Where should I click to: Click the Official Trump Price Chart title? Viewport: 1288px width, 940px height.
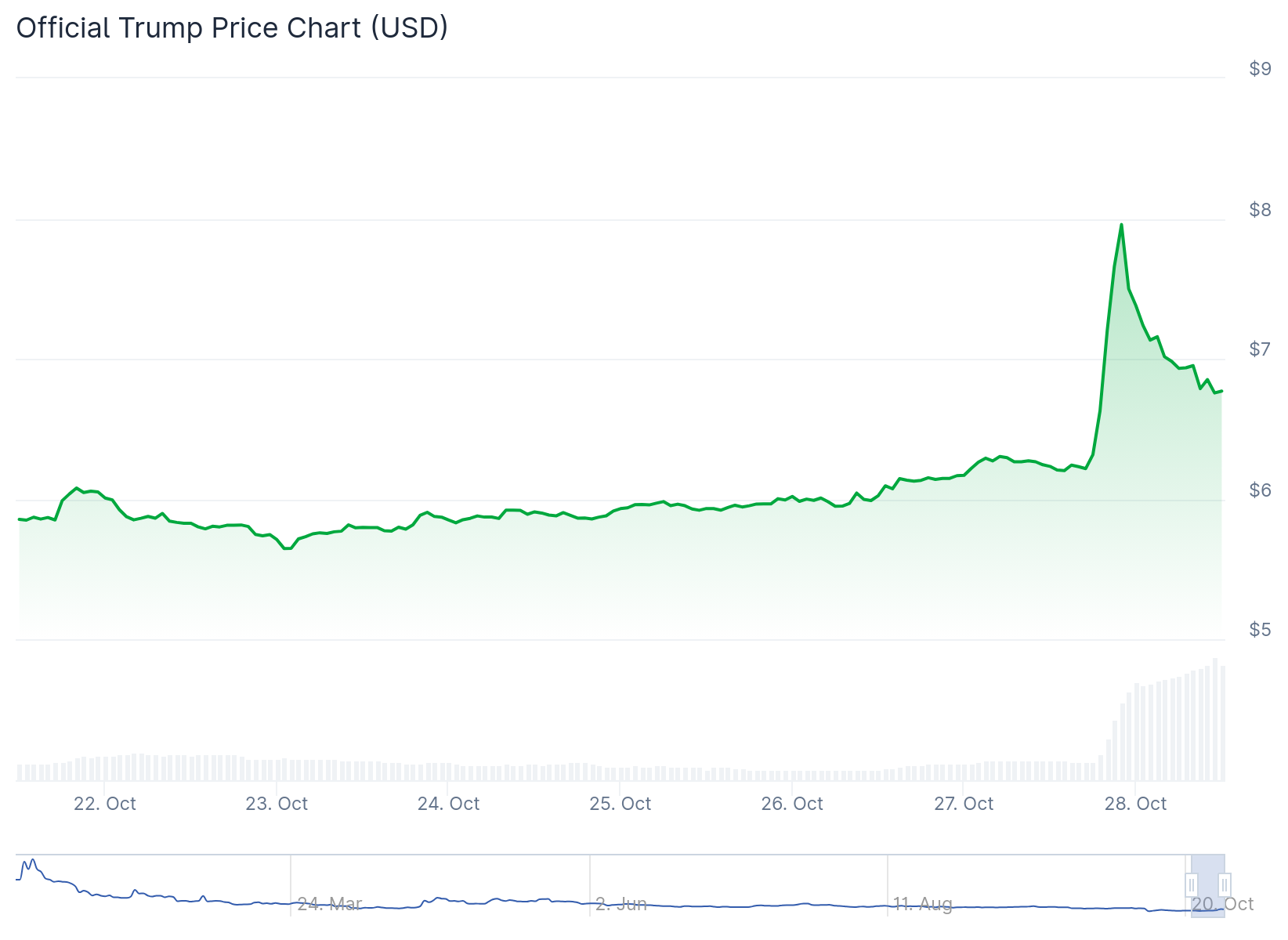pos(232,27)
